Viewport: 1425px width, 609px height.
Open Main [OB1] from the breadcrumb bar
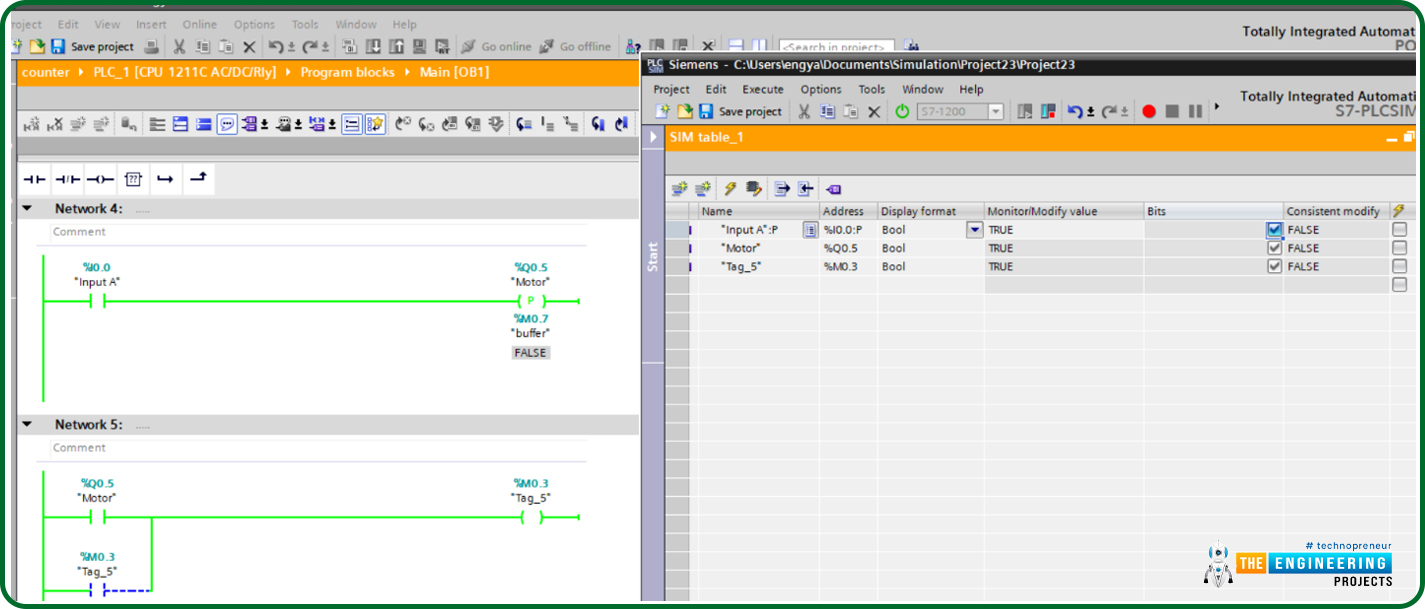point(456,71)
